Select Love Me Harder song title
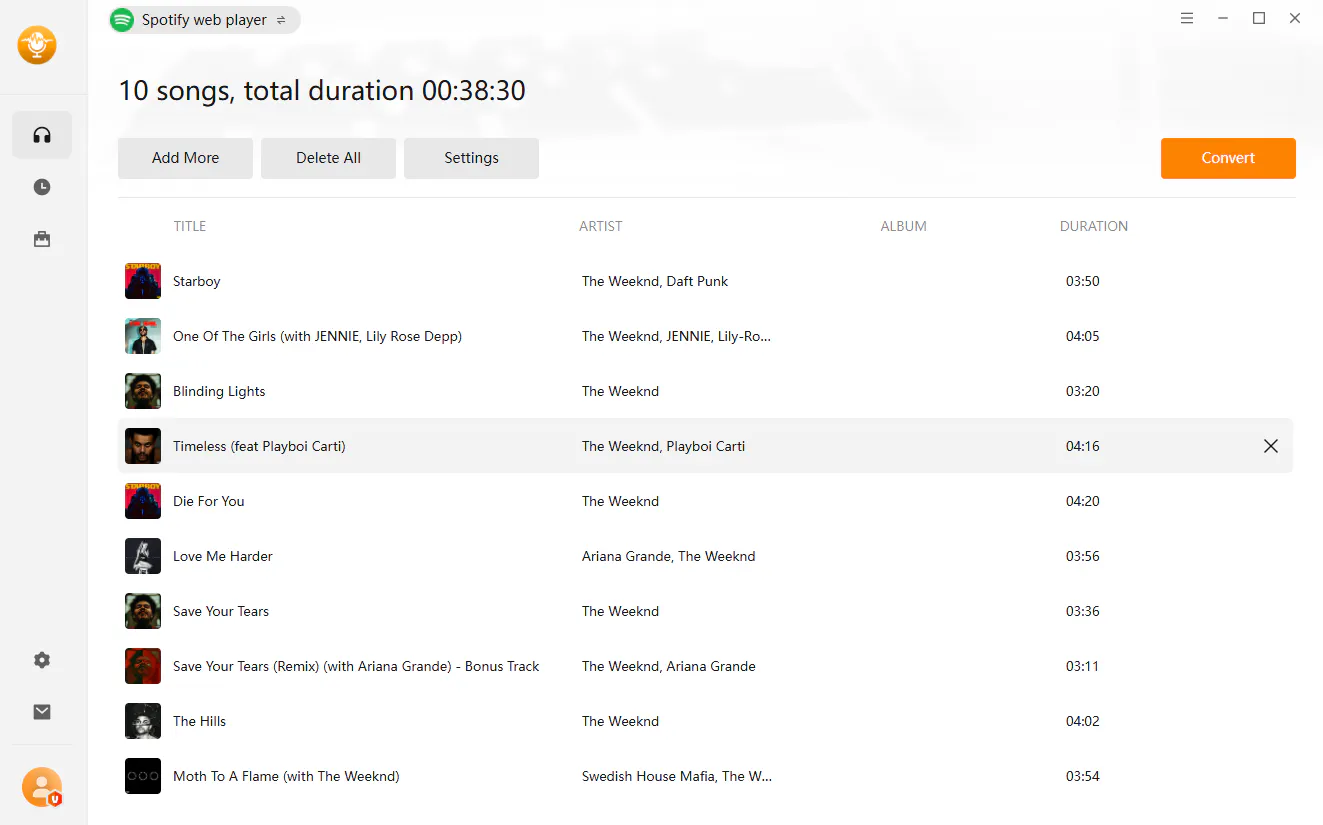 223,556
